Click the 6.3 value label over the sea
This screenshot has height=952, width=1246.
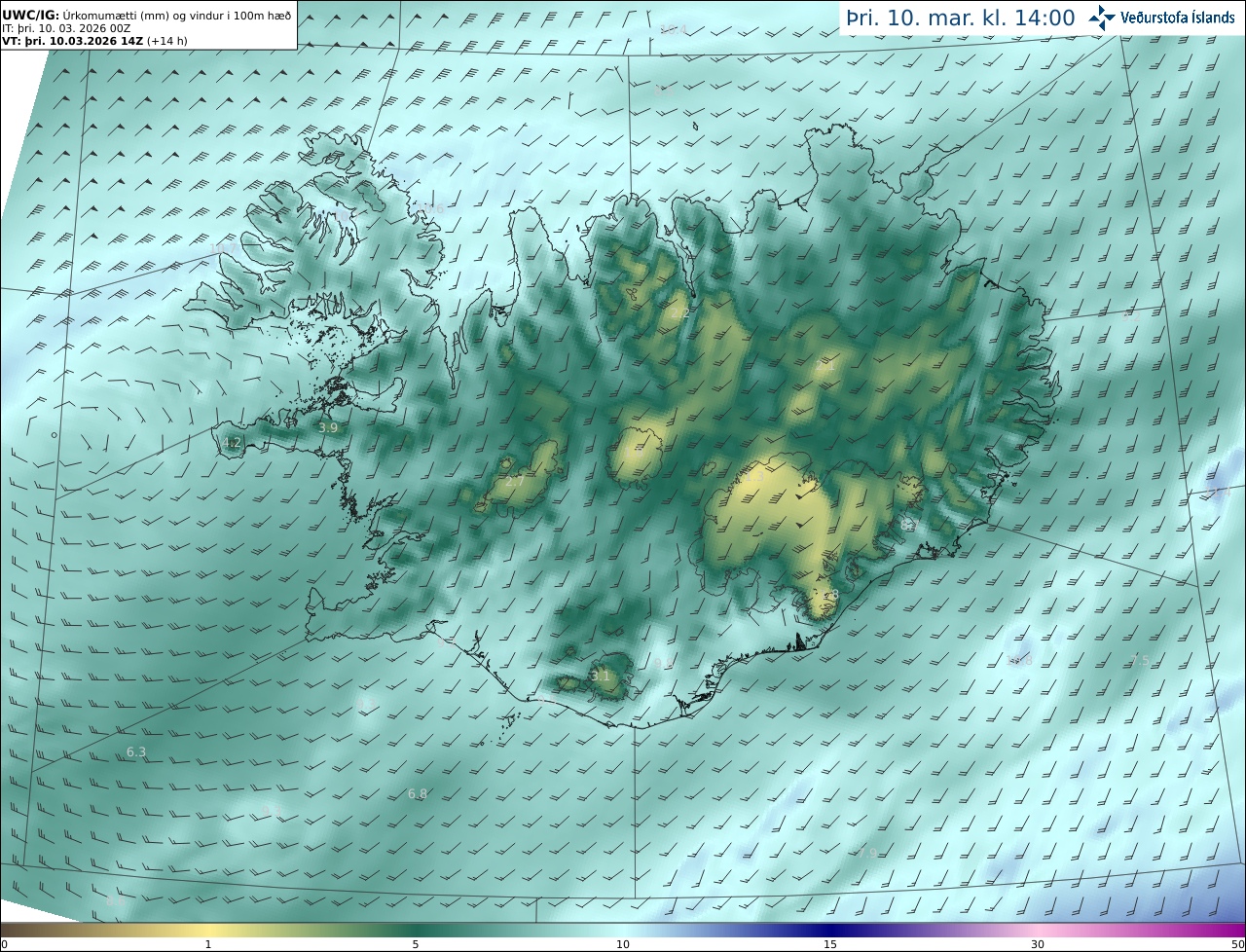point(136,751)
